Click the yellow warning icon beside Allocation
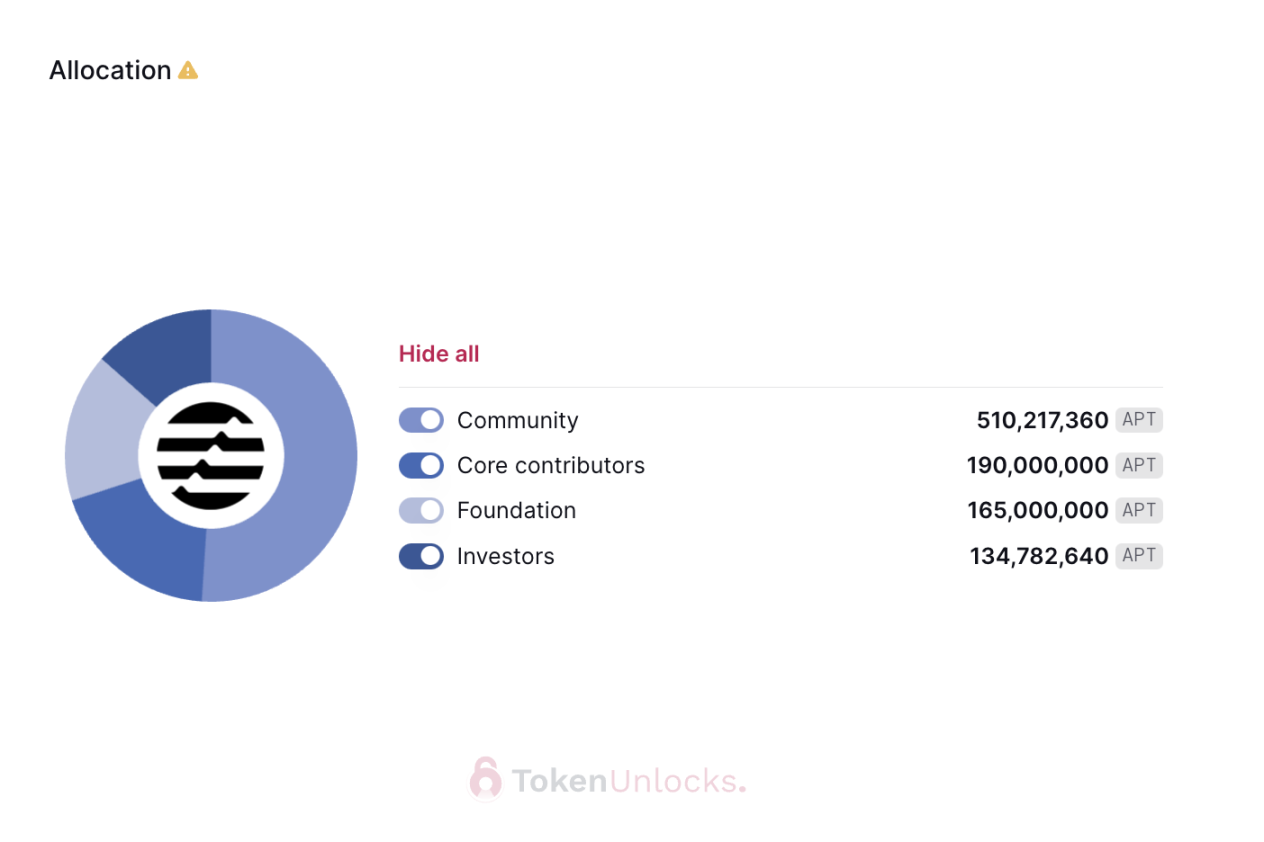1264x842 pixels. pos(188,70)
